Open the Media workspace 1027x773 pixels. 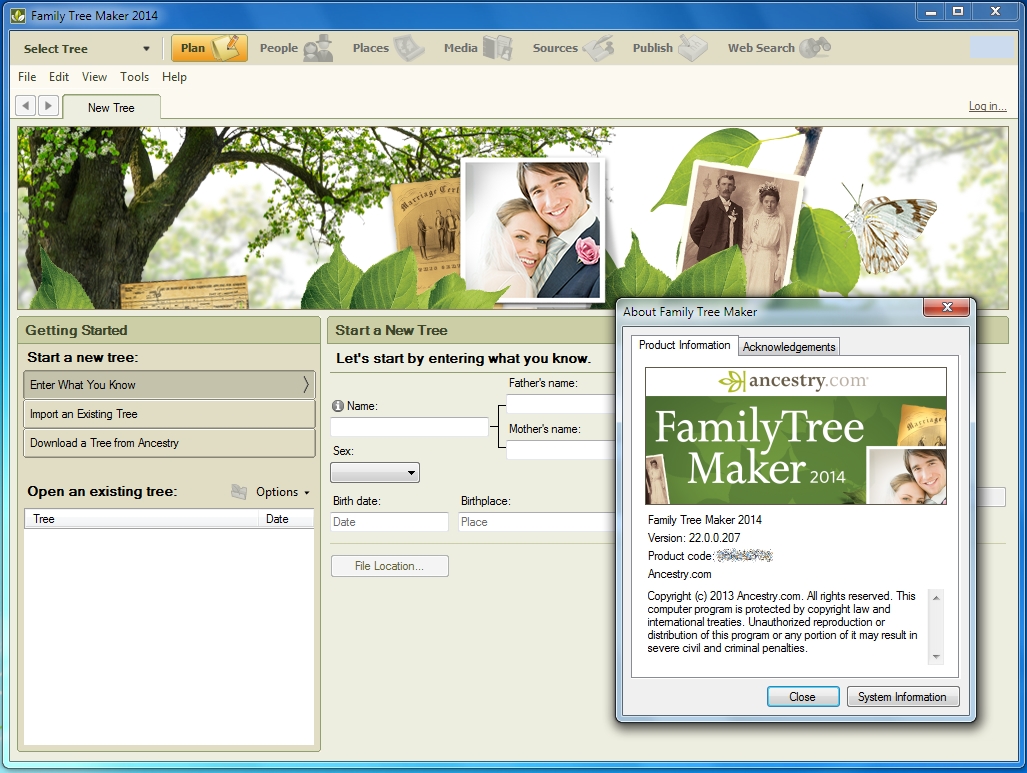[x=477, y=48]
